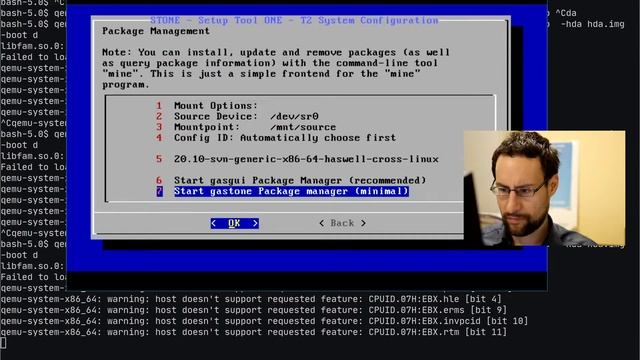The image size is (640, 360).
Task: Click the webcam video overlay
Action: click(544, 188)
